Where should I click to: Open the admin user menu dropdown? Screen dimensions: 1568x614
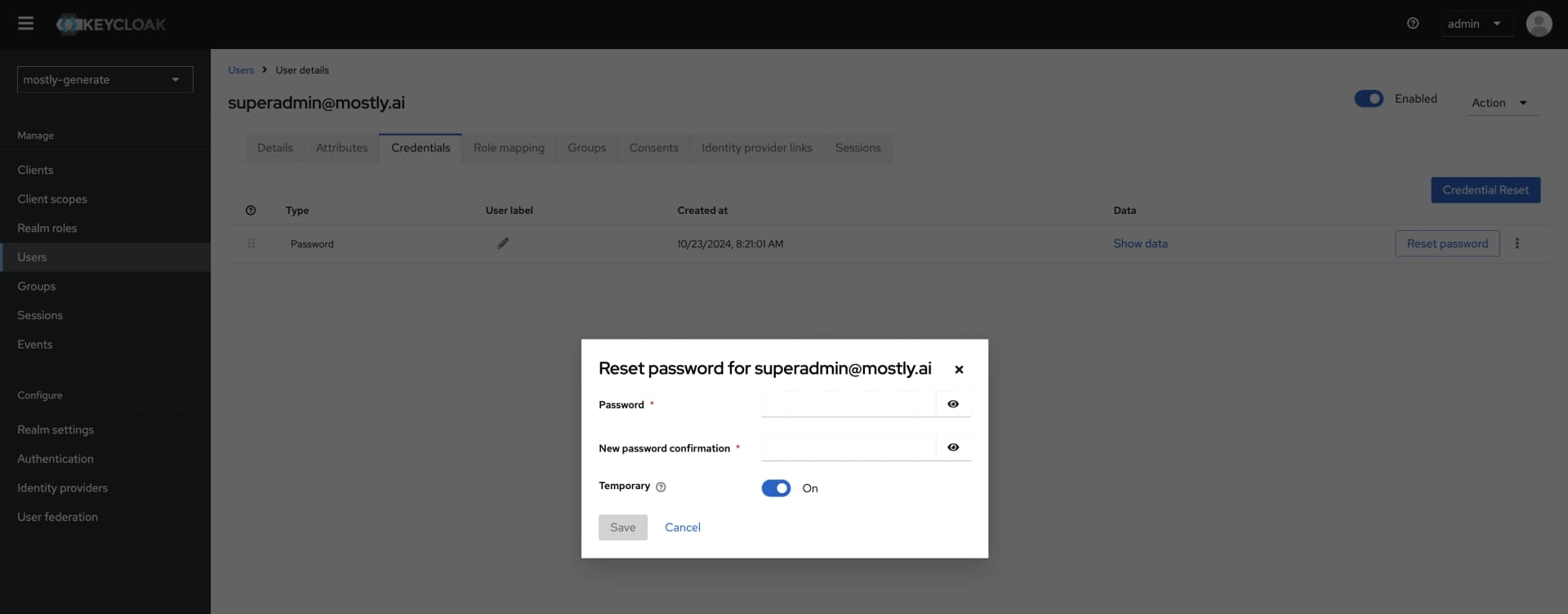pos(1475,23)
